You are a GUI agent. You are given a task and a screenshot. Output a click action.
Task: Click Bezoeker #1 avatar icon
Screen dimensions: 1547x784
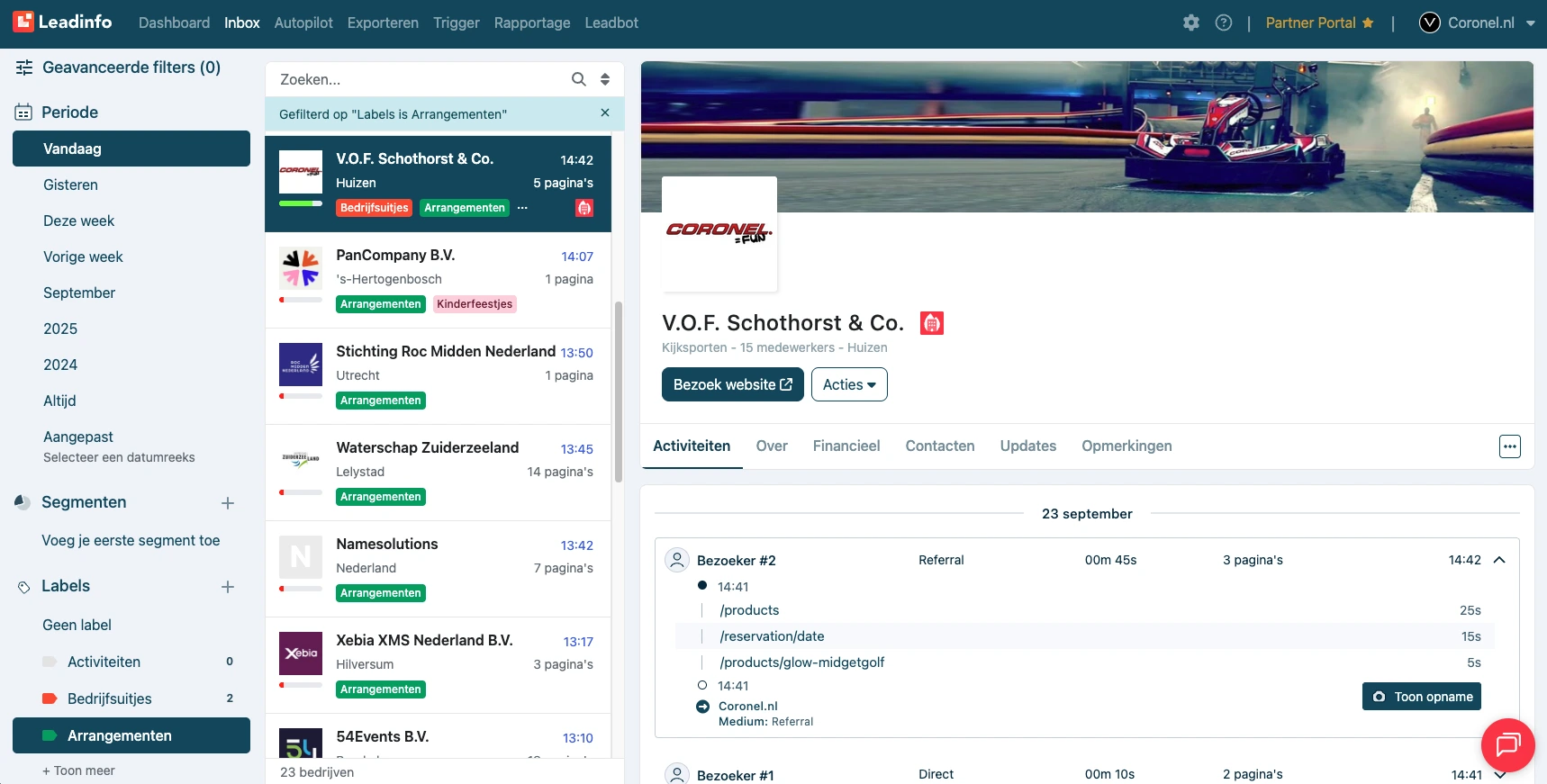677,774
